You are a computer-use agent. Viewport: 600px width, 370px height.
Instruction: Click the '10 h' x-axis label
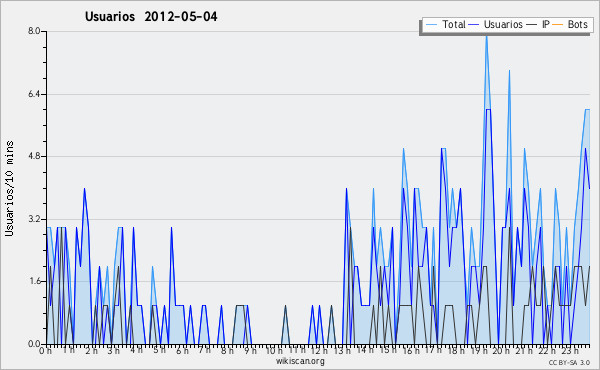[274, 351]
